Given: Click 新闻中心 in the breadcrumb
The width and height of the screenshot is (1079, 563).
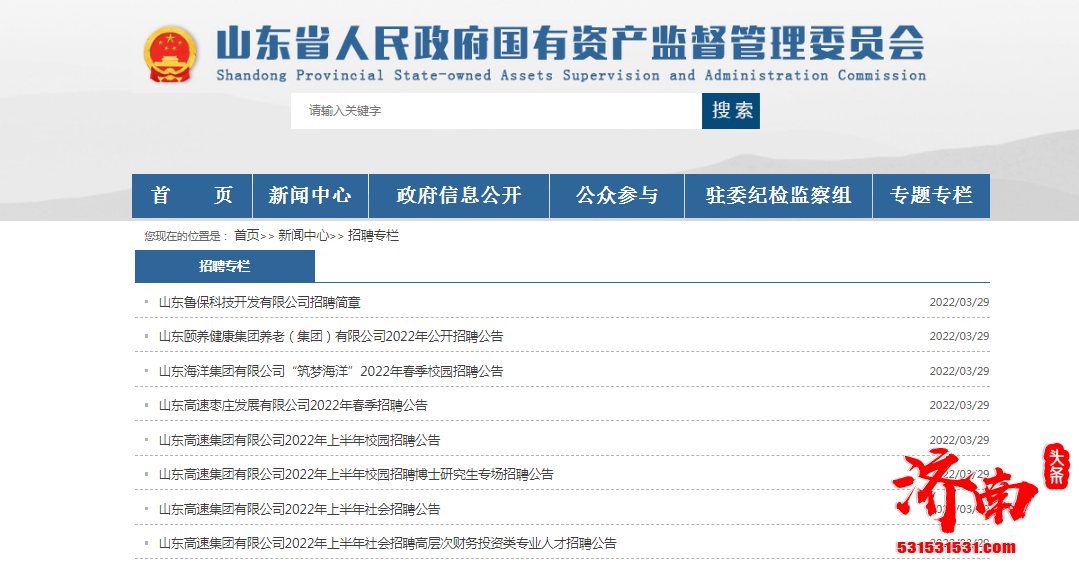Looking at the screenshot, I should tap(303, 235).
